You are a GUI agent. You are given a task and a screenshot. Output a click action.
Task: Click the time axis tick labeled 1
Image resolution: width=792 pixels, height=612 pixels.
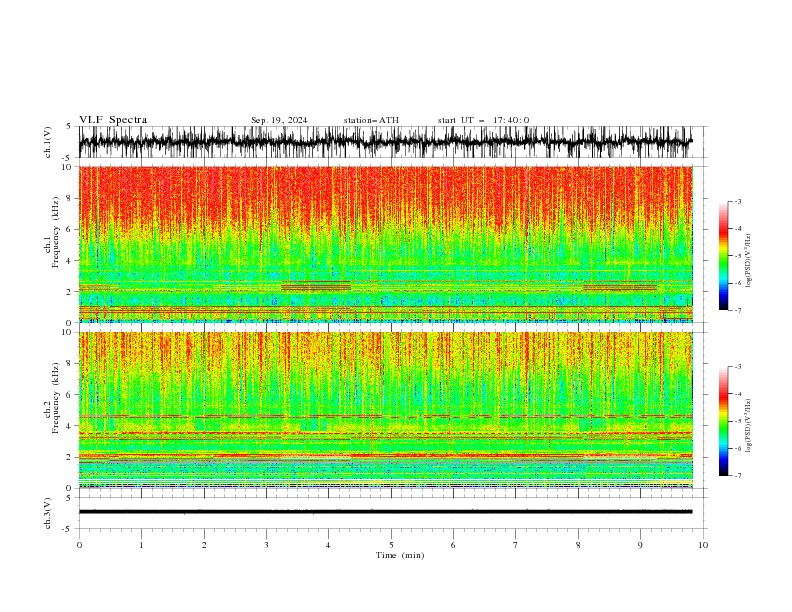point(141,545)
